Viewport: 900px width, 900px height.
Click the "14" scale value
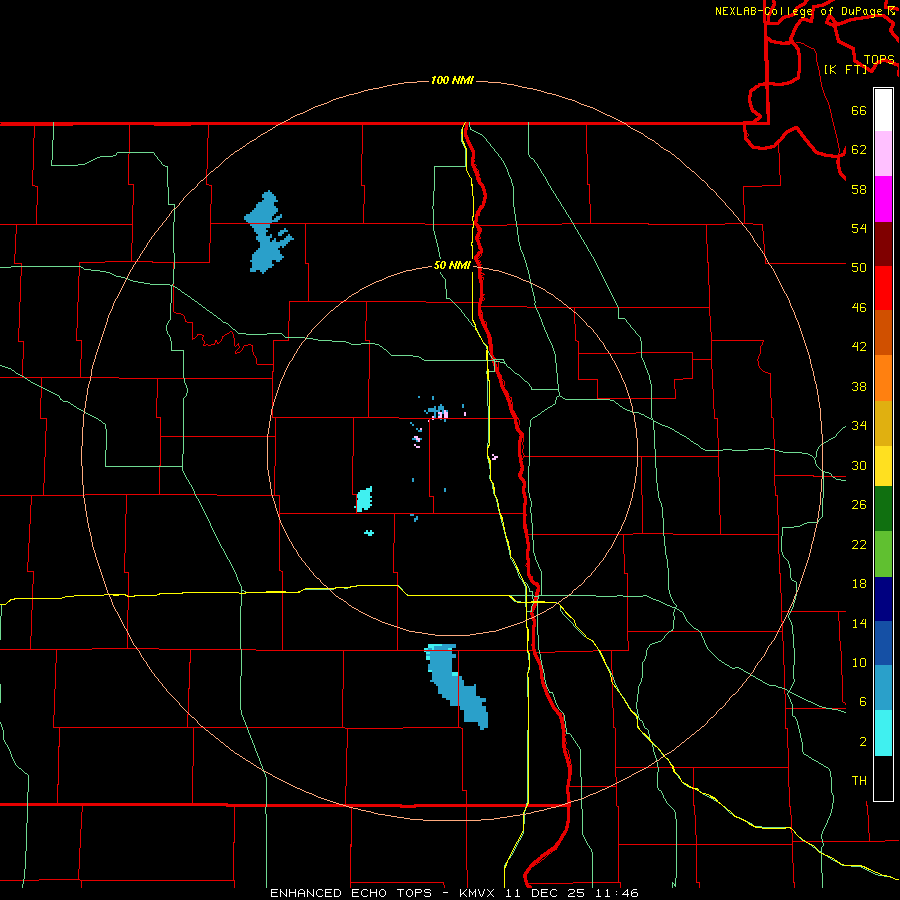pos(859,623)
